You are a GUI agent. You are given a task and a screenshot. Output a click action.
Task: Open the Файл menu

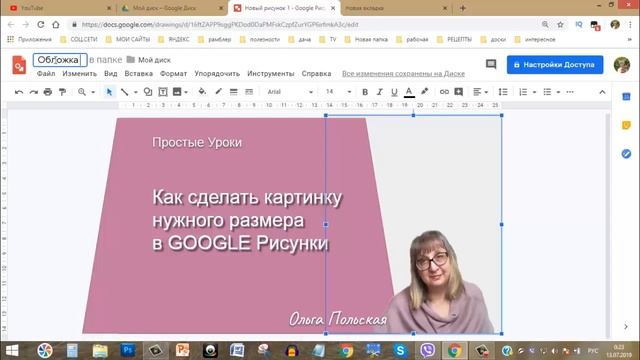(x=46, y=74)
